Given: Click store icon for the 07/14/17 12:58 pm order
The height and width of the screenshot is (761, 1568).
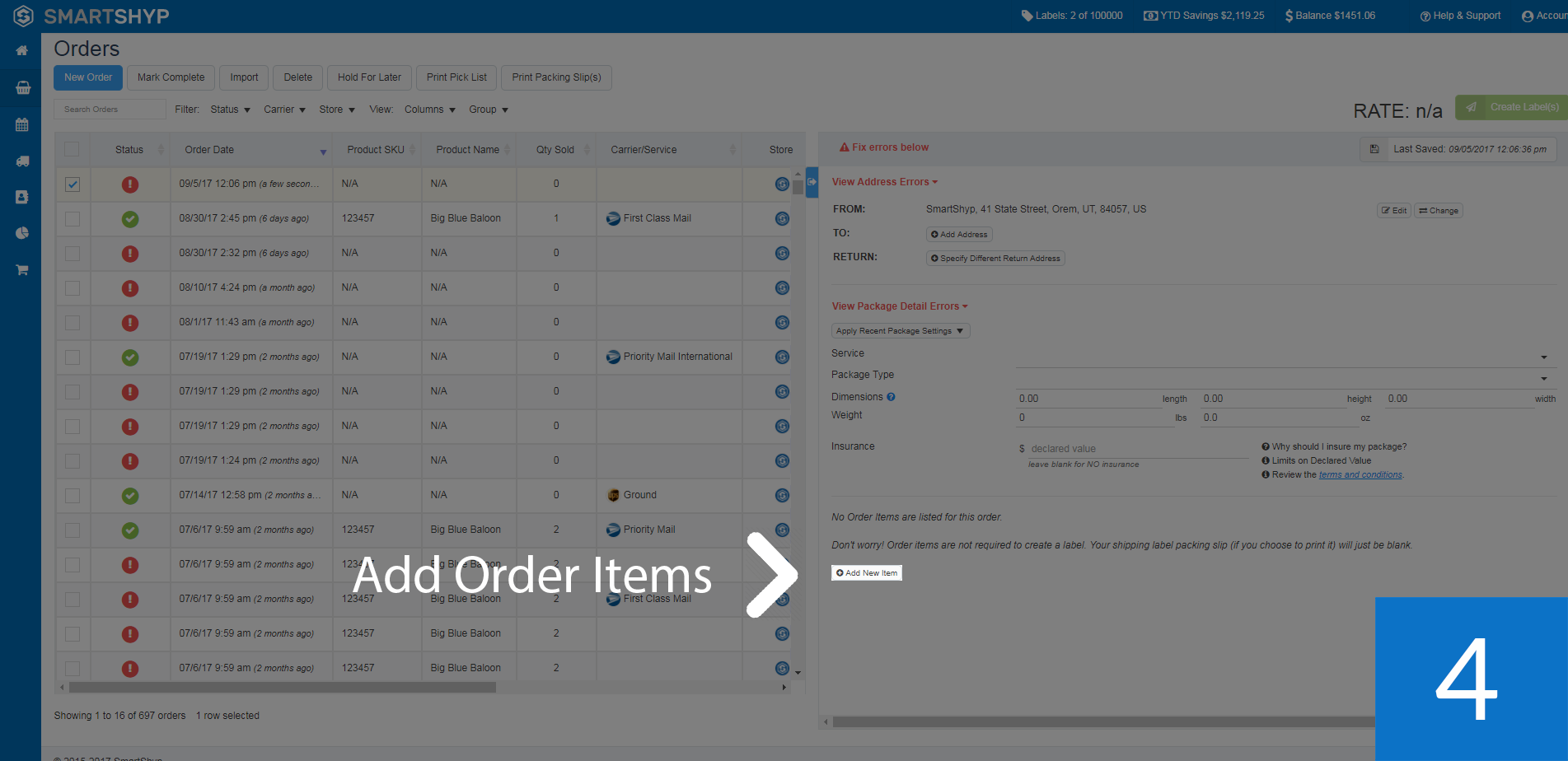Looking at the screenshot, I should (782, 495).
